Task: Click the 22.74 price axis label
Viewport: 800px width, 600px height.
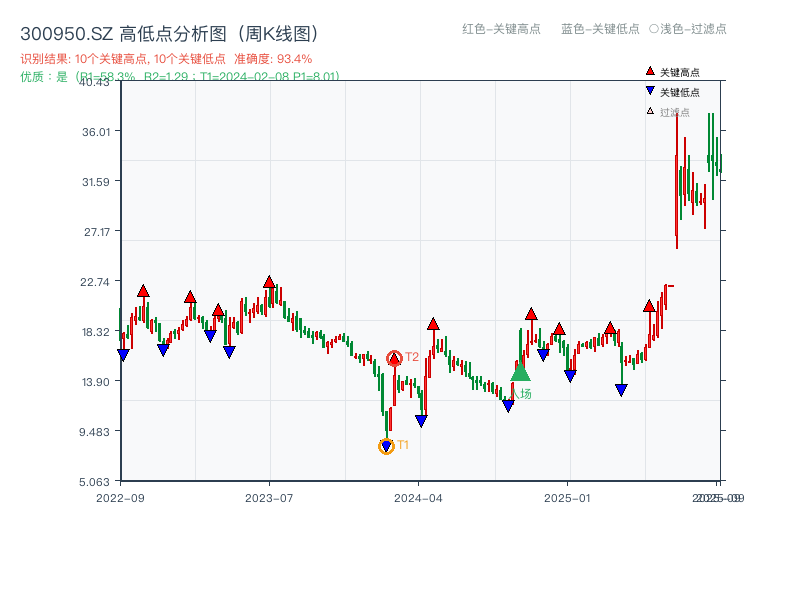Action: coord(95,282)
